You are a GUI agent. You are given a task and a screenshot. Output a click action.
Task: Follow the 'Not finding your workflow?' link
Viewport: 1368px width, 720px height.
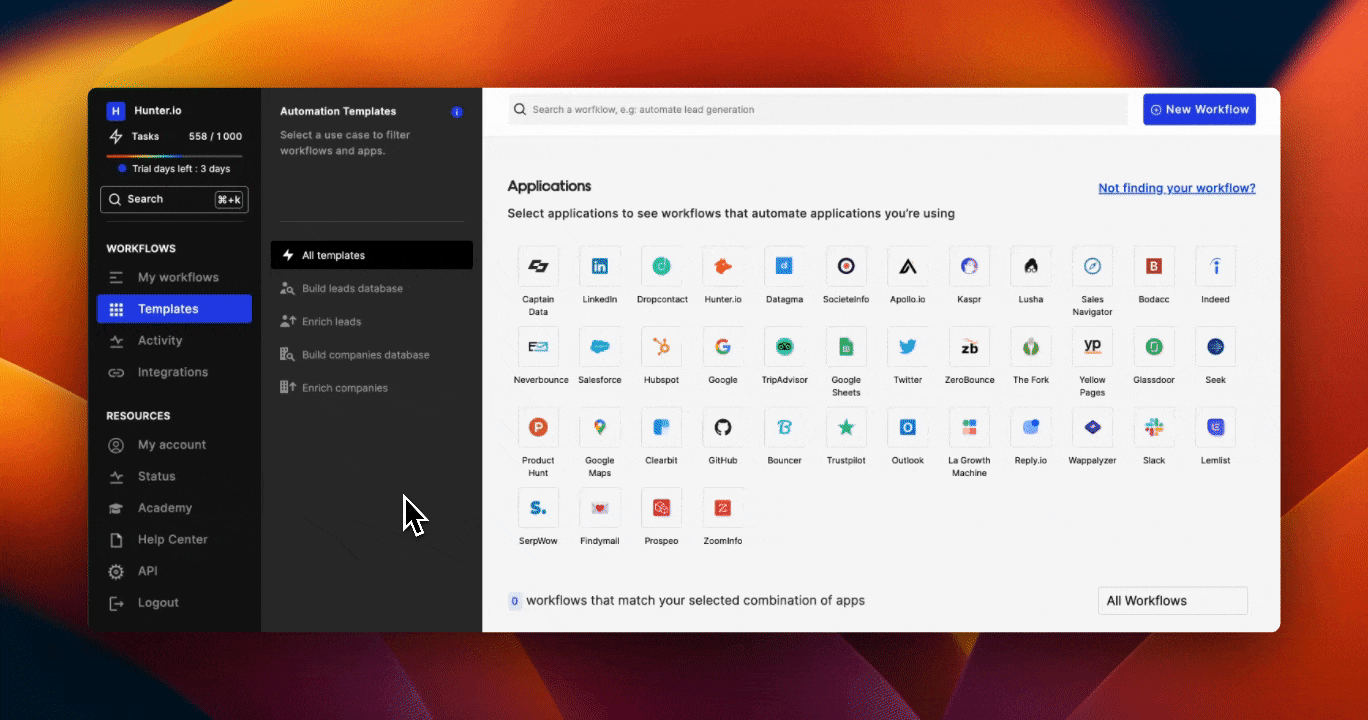(1177, 188)
